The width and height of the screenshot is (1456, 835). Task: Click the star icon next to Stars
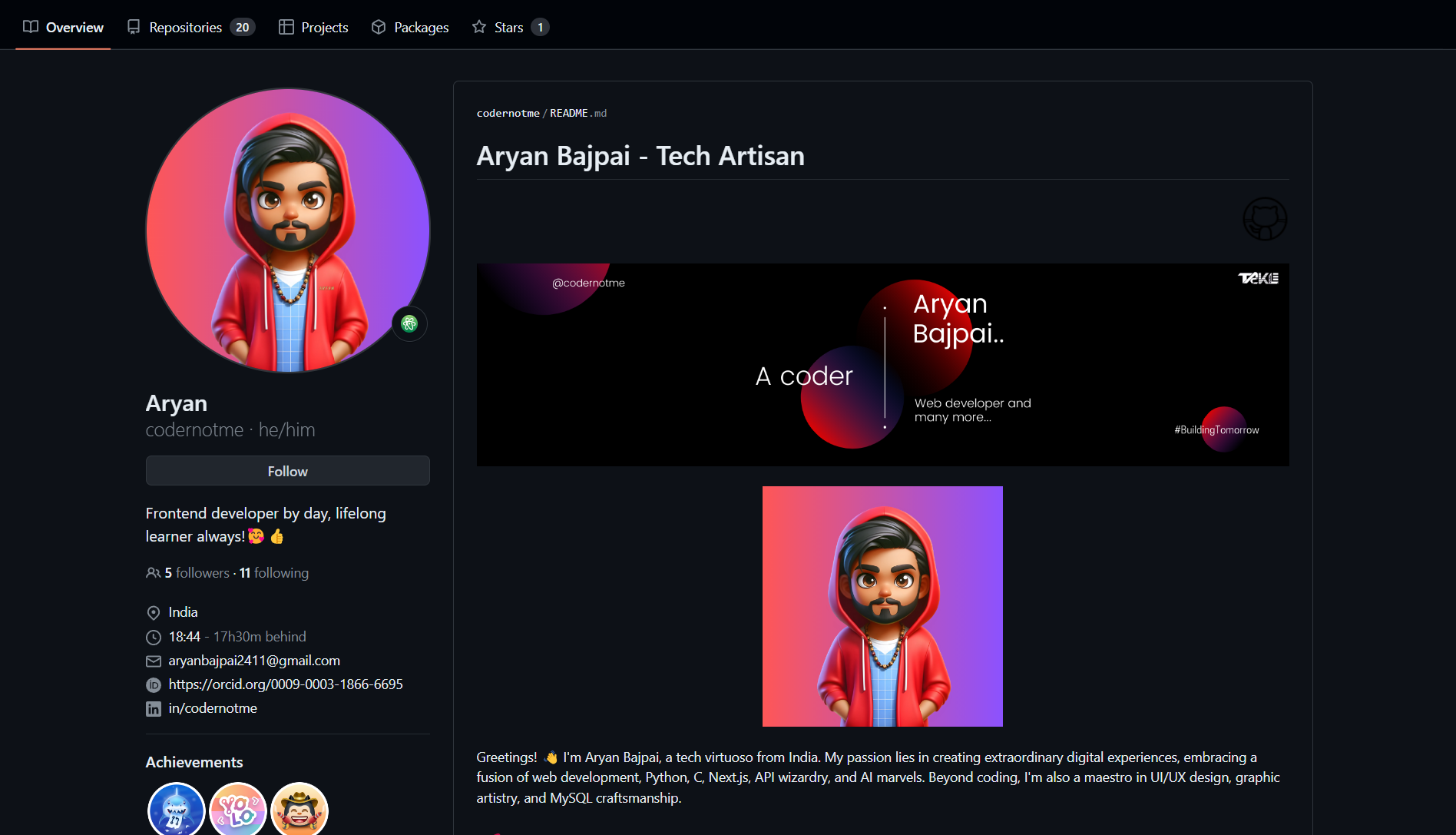pos(478,26)
